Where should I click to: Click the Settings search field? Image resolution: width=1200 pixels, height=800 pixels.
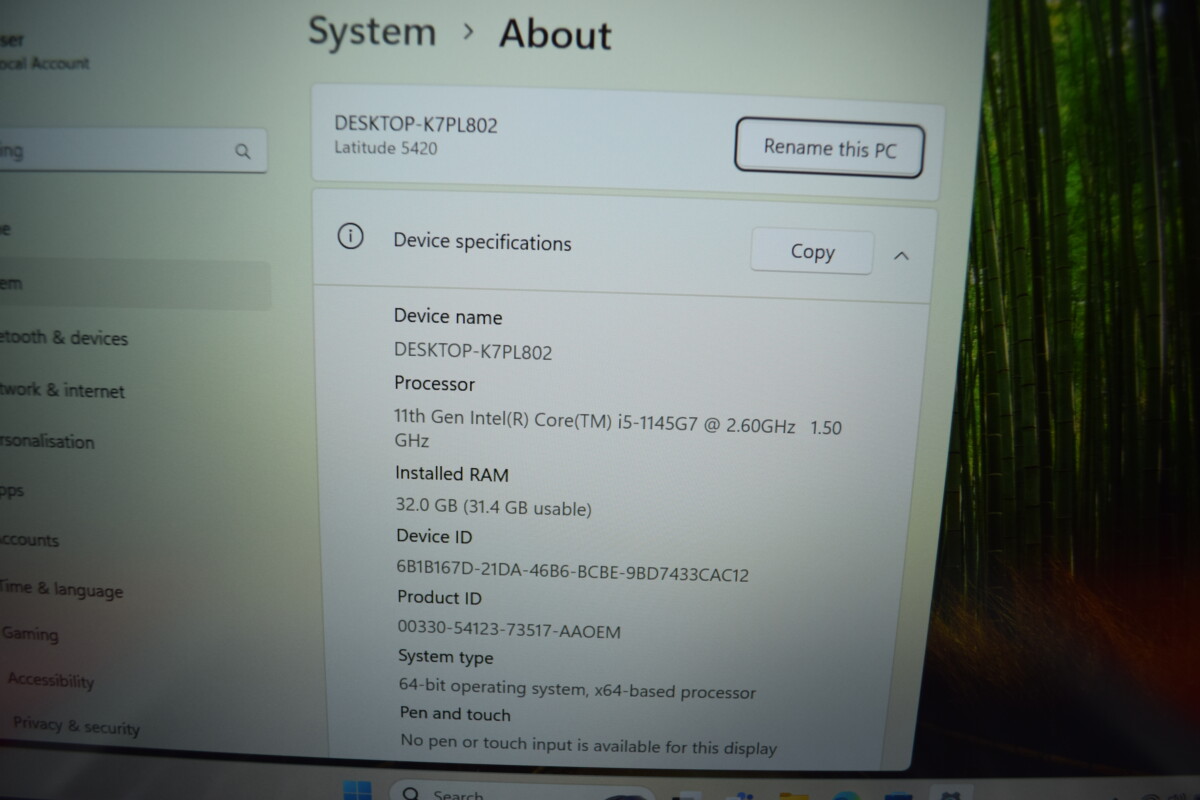coord(132,151)
